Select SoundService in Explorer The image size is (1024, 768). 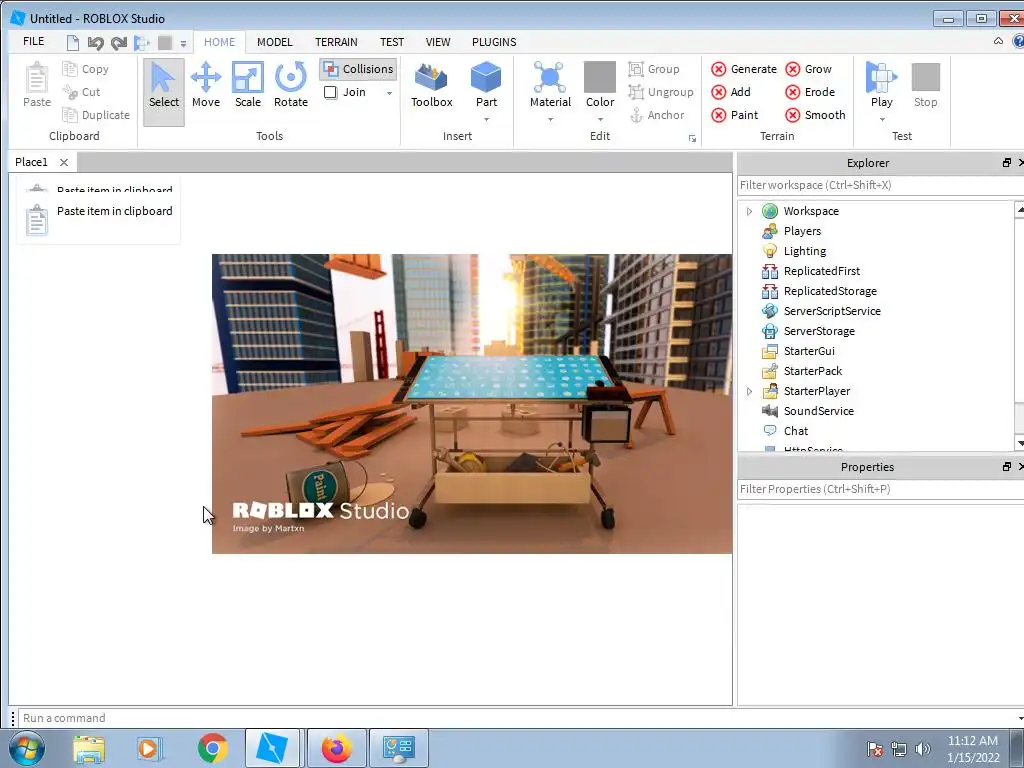[x=818, y=411]
